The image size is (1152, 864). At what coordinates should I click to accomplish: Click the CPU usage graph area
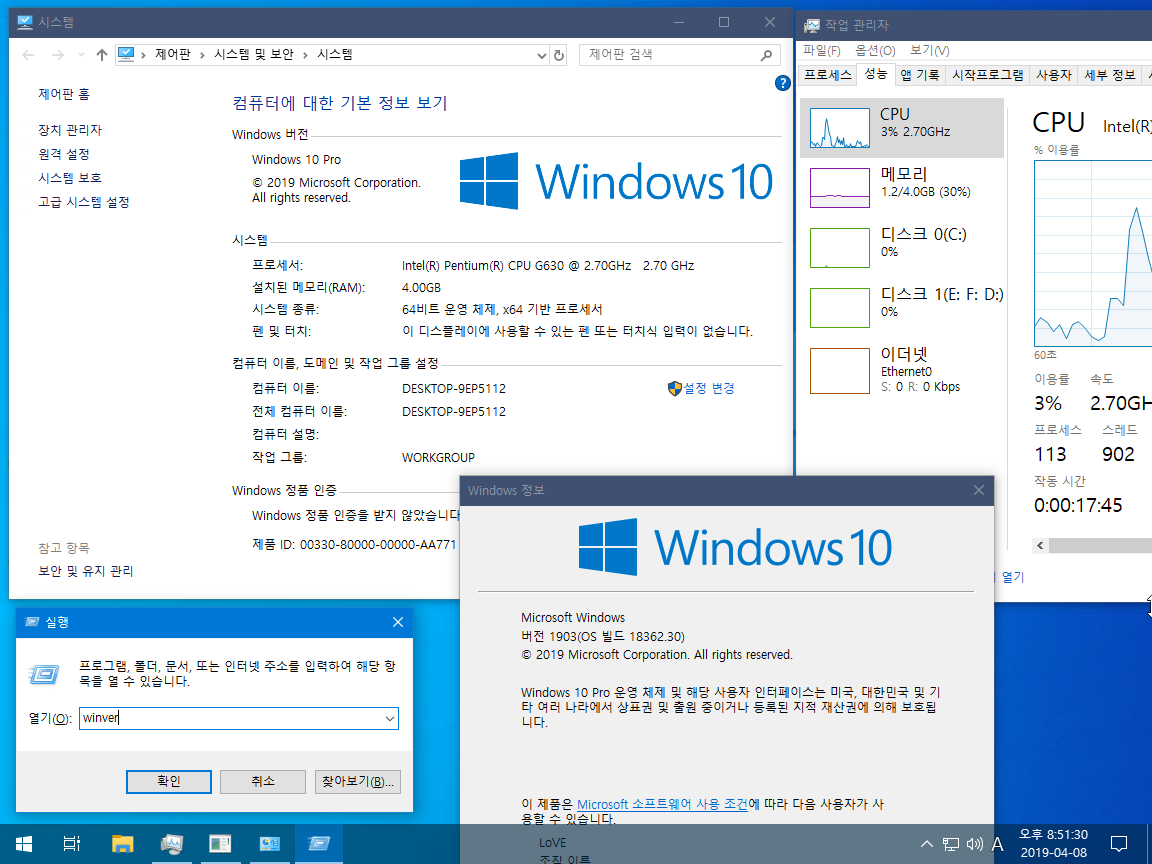[x=1093, y=253]
